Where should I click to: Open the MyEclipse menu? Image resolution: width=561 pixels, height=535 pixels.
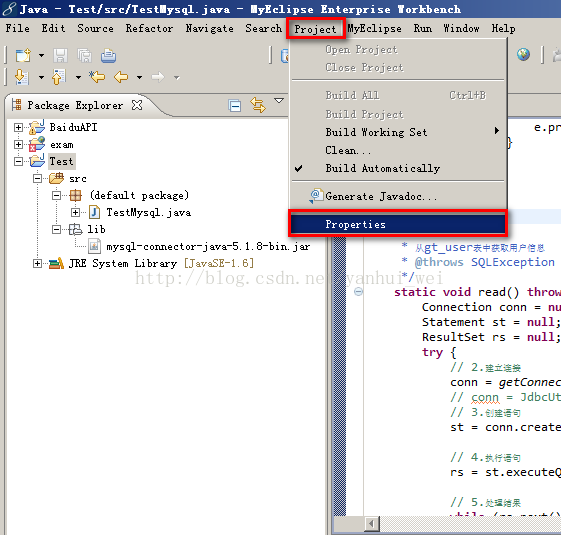pyautogui.click(x=375, y=29)
